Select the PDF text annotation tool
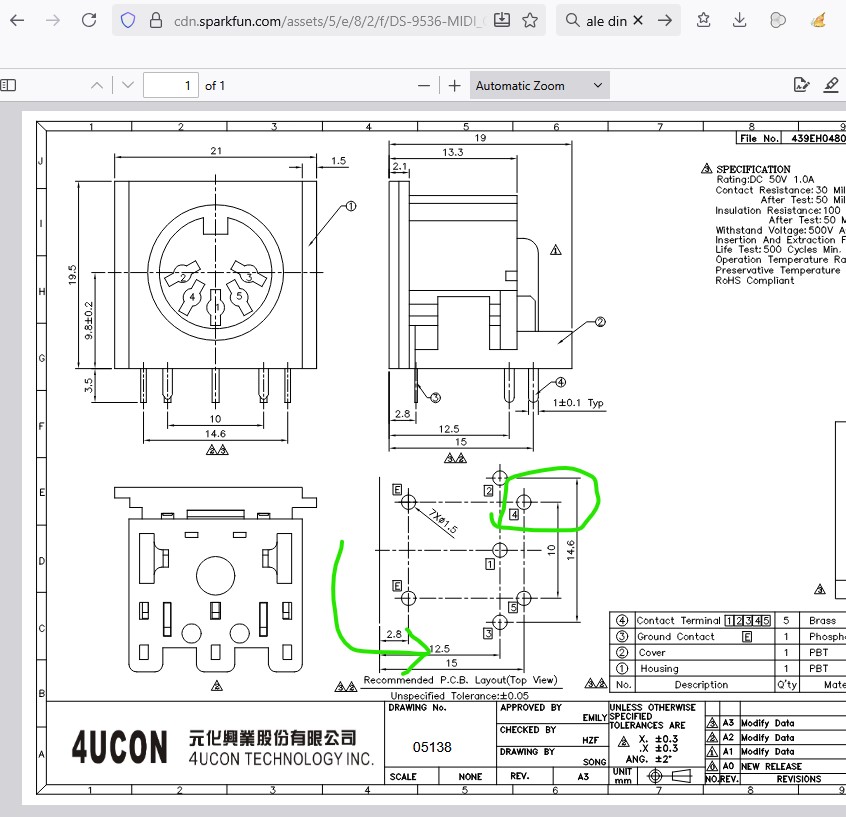846x817 pixels. (800, 86)
